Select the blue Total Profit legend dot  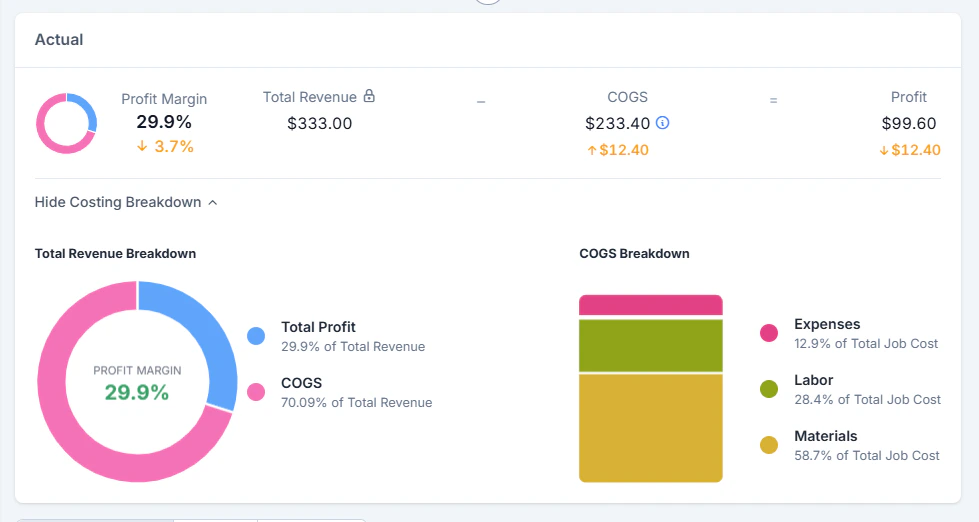point(256,336)
